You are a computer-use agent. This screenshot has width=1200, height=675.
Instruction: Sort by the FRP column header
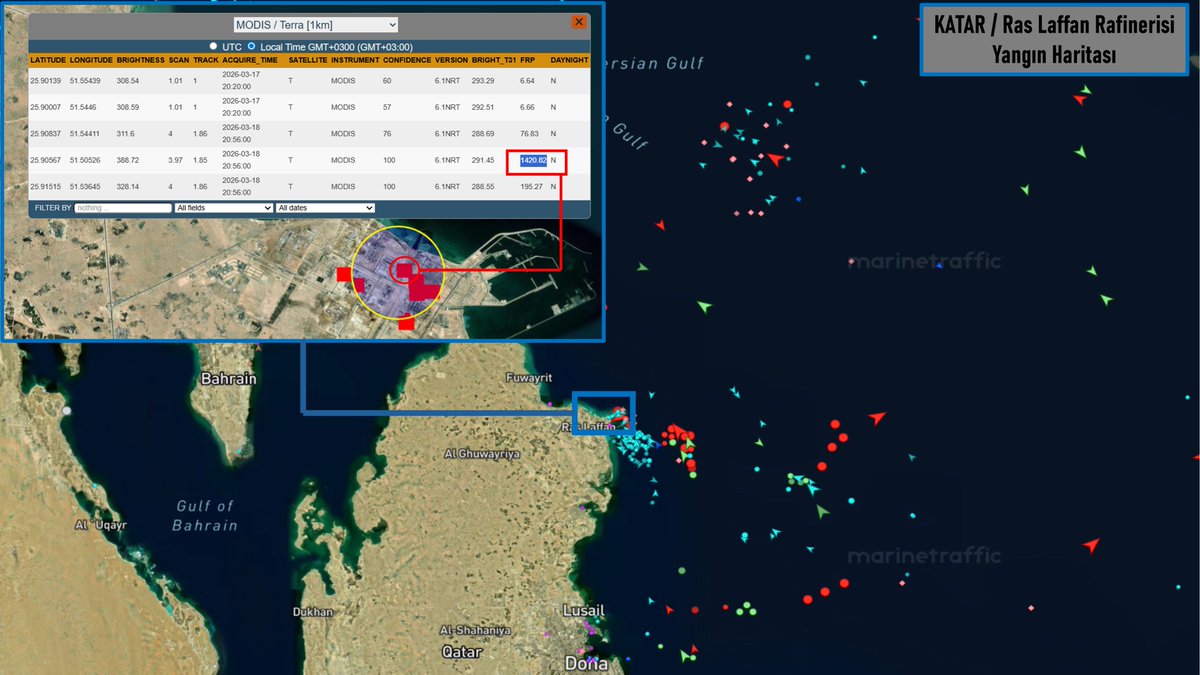point(527,60)
